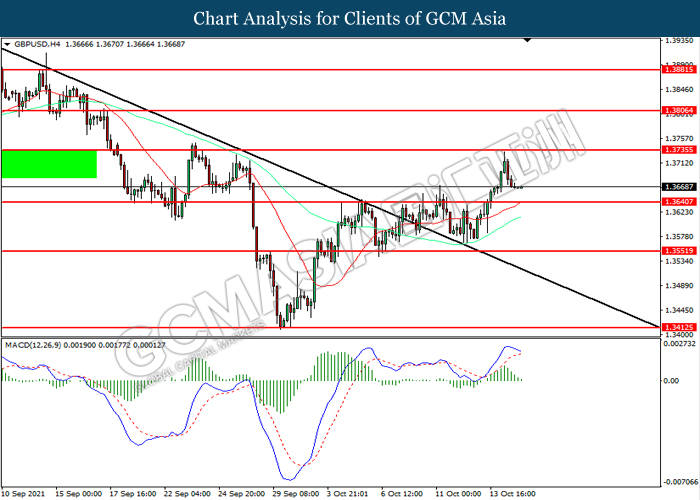The width and height of the screenshot is (700, 500).
Task: Click the 1.34450 price axis value
Action: [x=679, y=310]
